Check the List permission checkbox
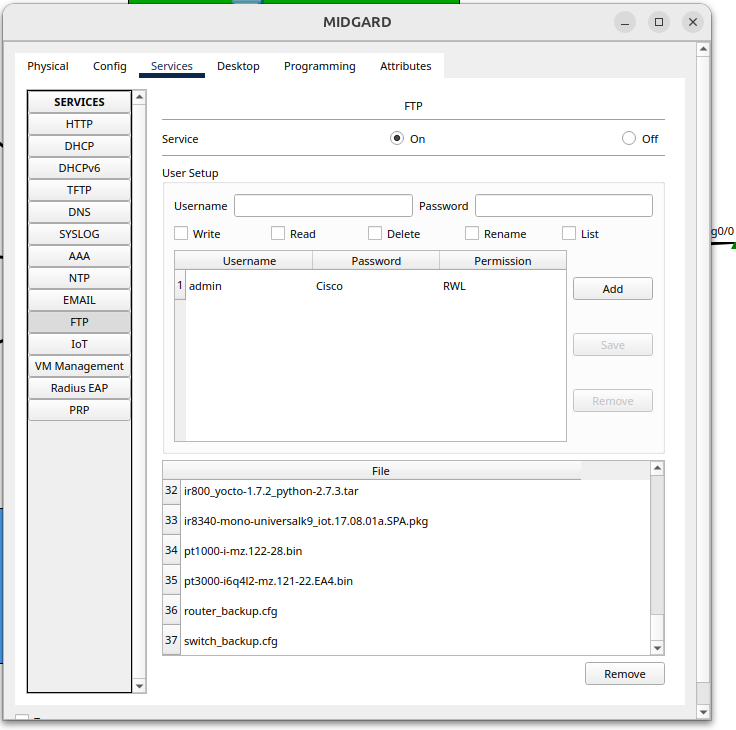Image resolution: width=736 pixels, height=730 pixels. click(x=569, y=233)
